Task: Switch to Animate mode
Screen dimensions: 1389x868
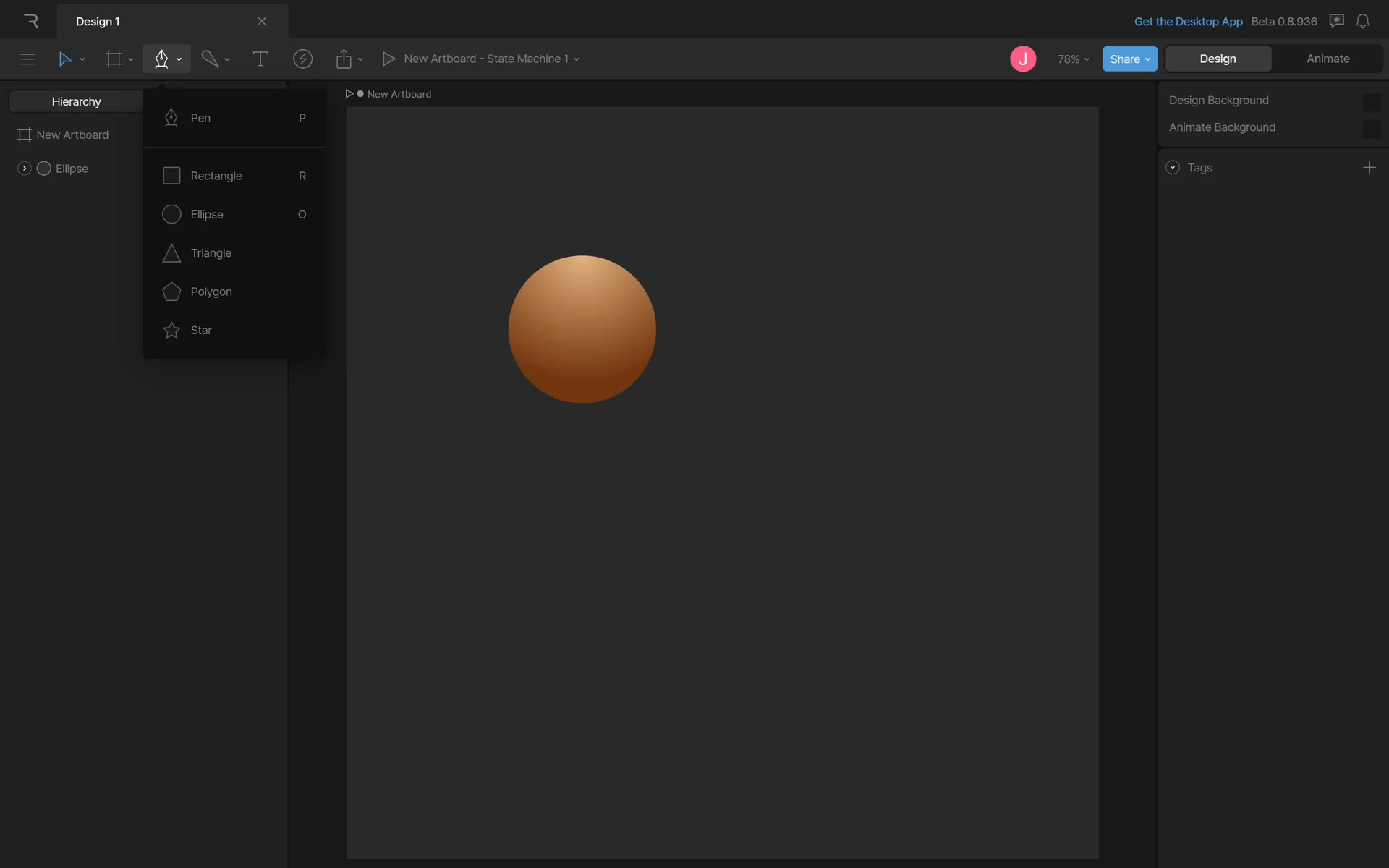Action: pyautogui.click(x=1328, y=59)
